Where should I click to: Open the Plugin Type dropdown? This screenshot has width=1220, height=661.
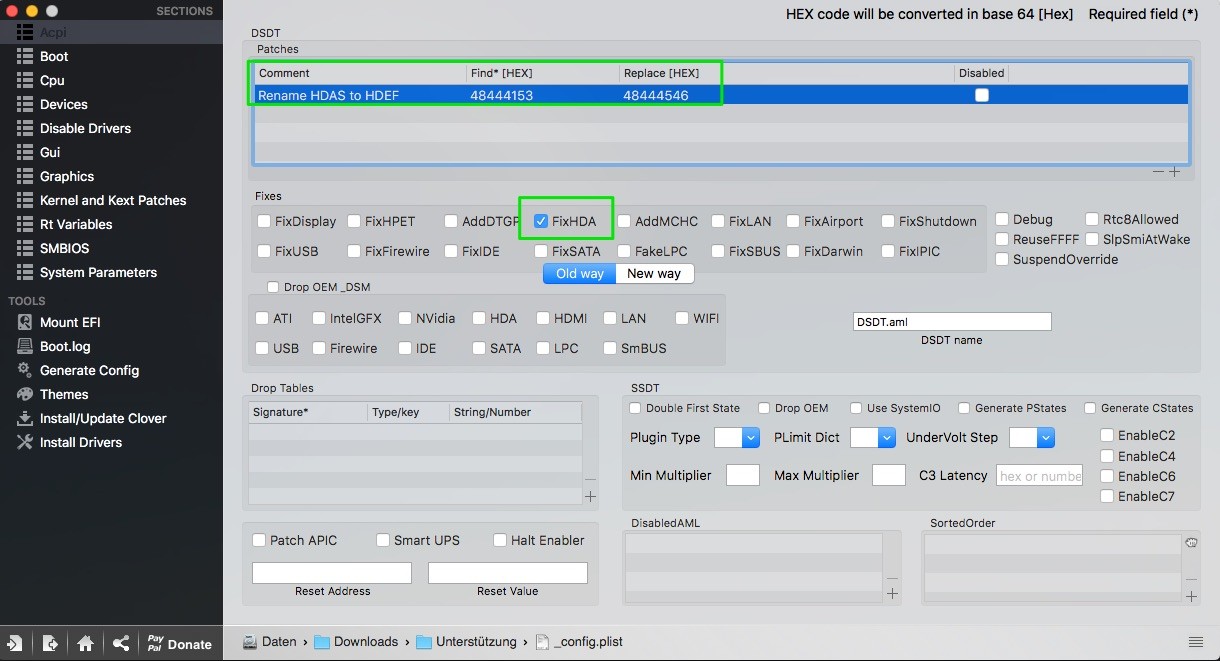tap(729, 437)
